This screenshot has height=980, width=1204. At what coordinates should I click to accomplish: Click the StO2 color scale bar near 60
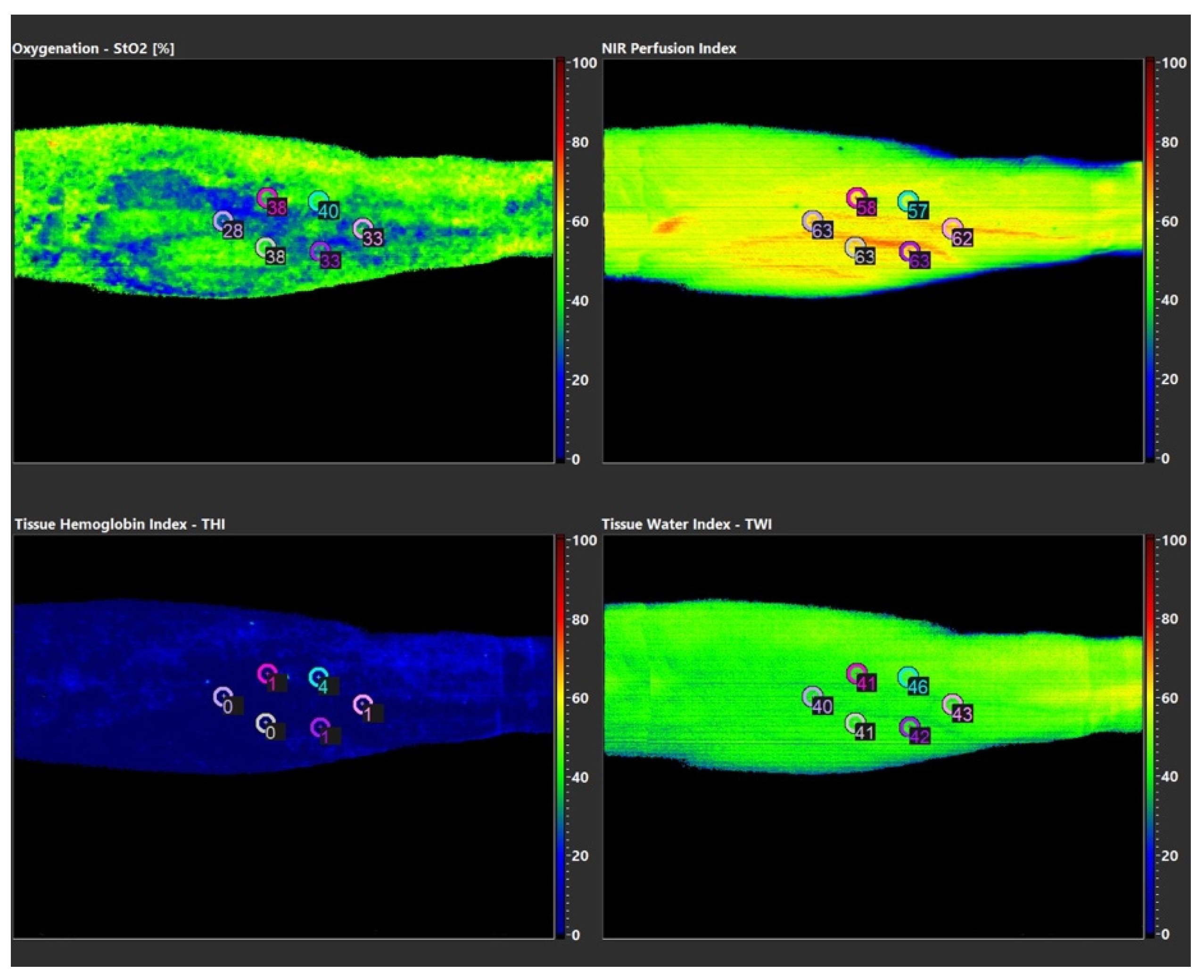tap(560, 221)
